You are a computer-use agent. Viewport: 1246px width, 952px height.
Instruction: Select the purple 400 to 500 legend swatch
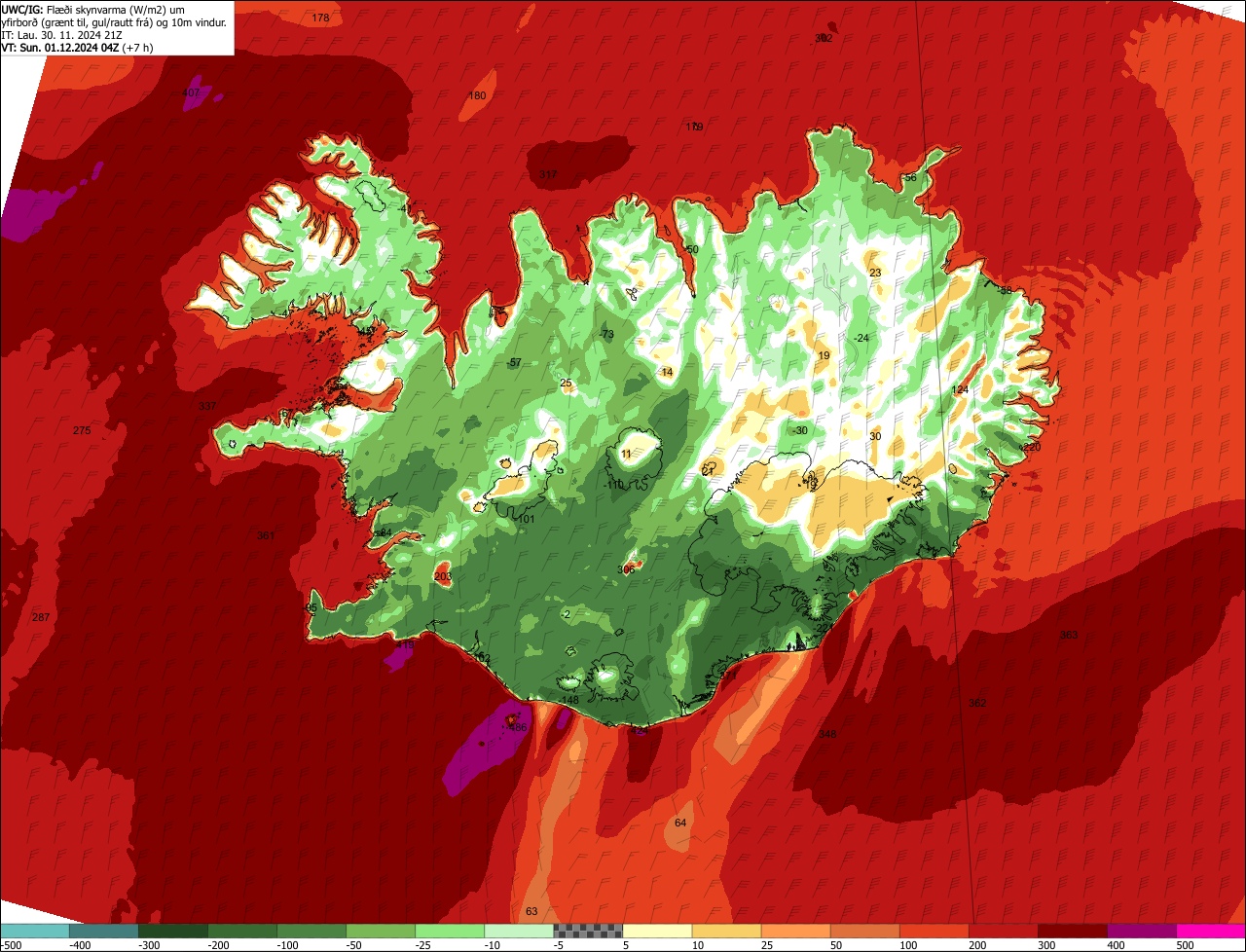pyautogui.click(x=1141, y=931)
